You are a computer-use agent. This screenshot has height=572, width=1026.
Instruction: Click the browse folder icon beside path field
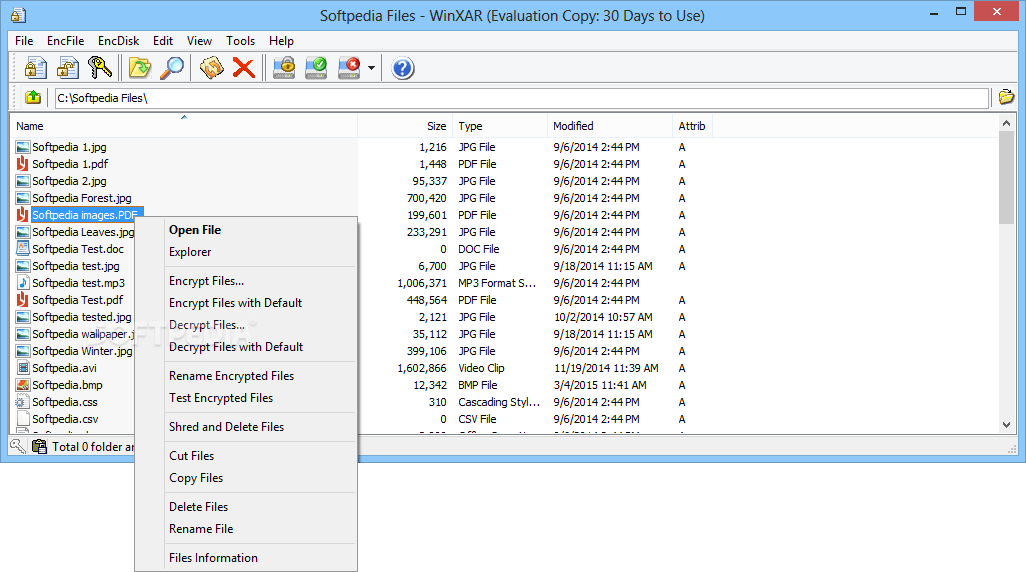[1006, 98]
